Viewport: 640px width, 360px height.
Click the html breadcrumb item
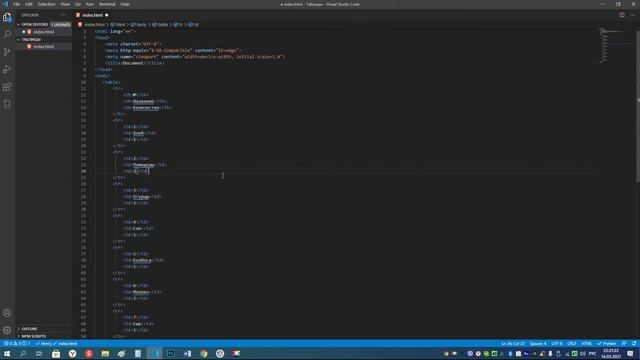(x=118, y=24)
